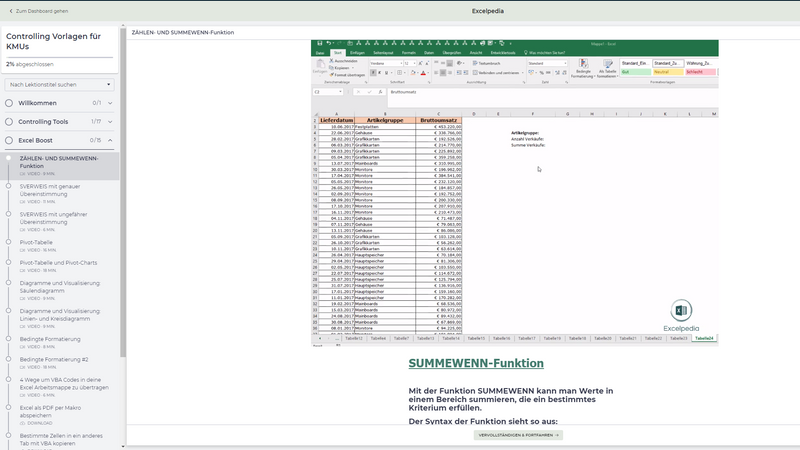The width and height of the screenshot is (800, 450).
Task: Open the number format dropdown Standard
Action: (547, 63)
